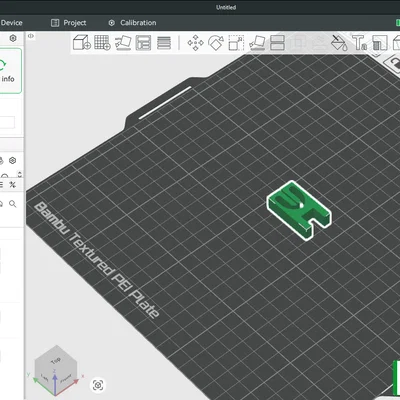
Task: Click the printer settings gear icon
Action: tap(13, 38)
